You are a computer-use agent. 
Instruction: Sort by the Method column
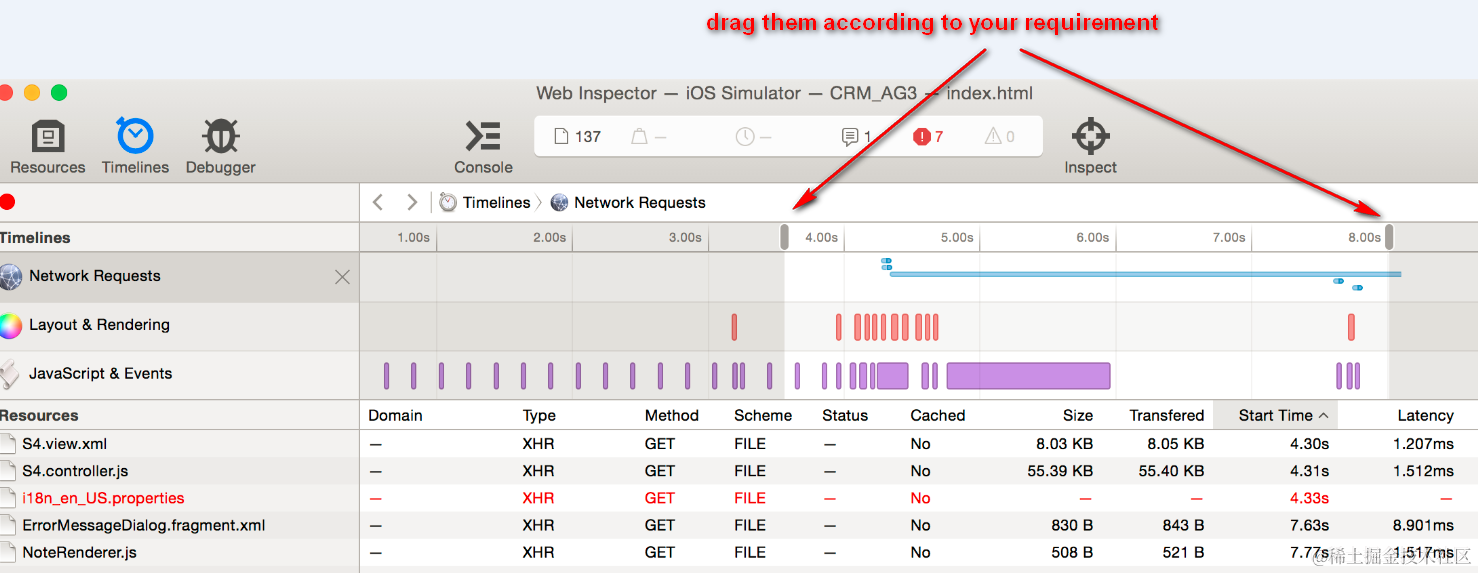coord(671,415)
